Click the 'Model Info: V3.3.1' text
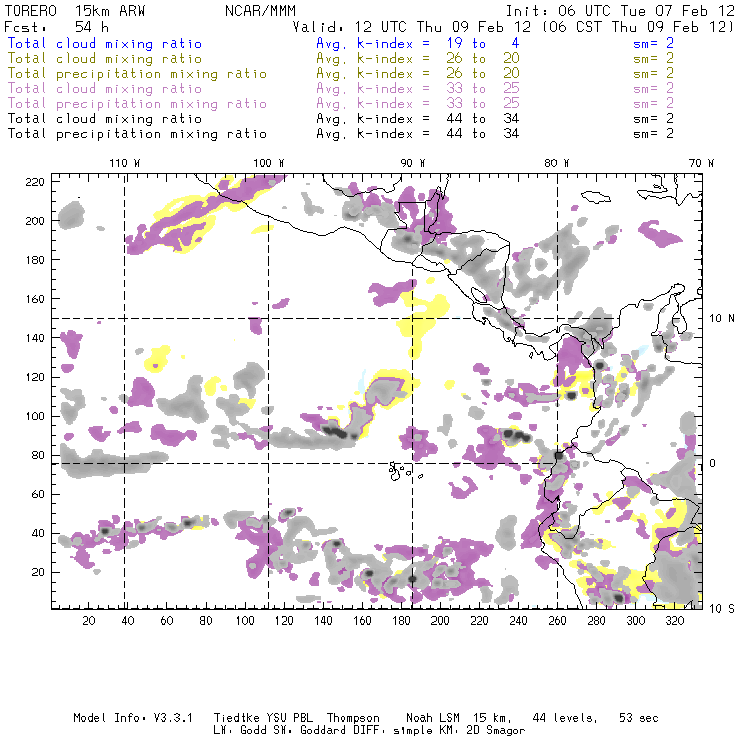The height and width of the screenshot is (740, 740). (x=133, y=718)
